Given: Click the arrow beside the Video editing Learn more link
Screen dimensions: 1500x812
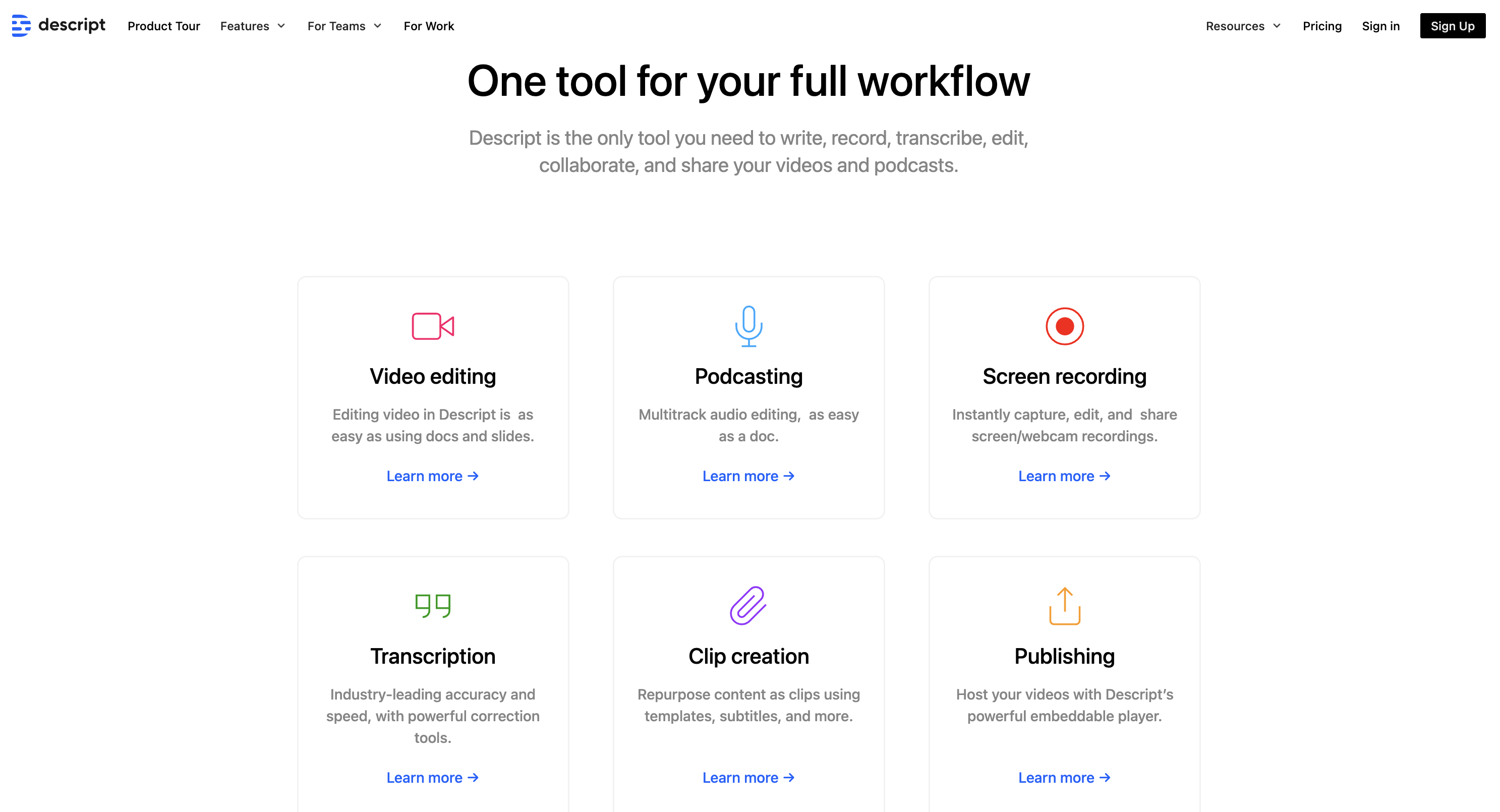Looking at the screenshot, I should [x=474, y=476].
